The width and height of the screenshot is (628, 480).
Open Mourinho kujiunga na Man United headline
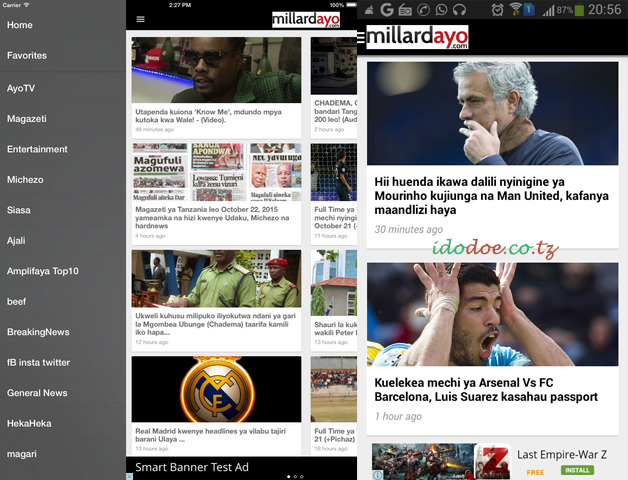(491, 196)
